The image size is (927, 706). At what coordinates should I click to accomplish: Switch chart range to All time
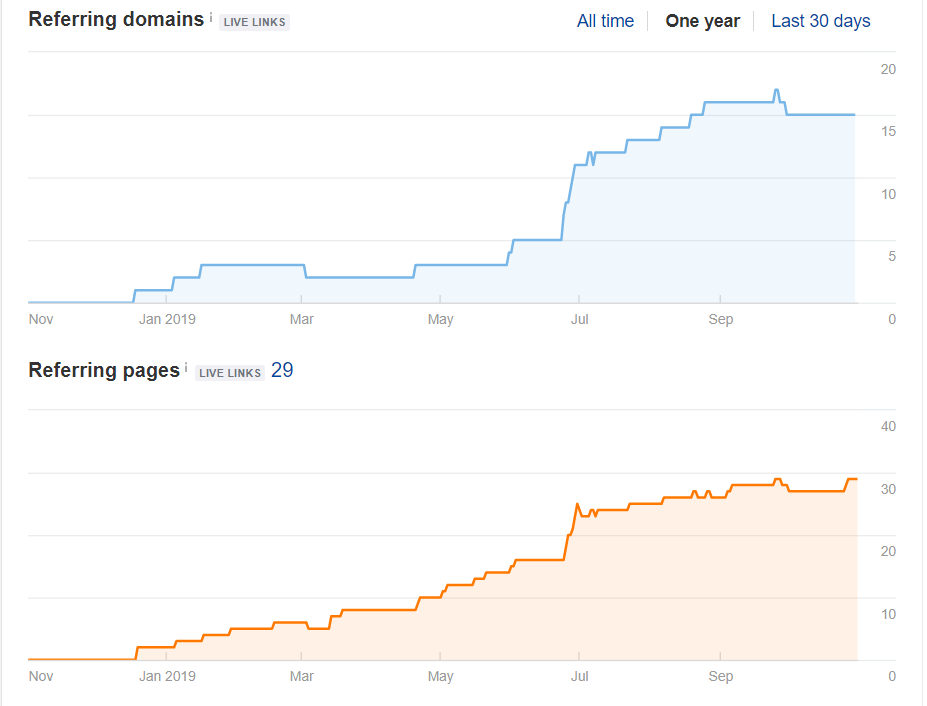pos(605,21)
